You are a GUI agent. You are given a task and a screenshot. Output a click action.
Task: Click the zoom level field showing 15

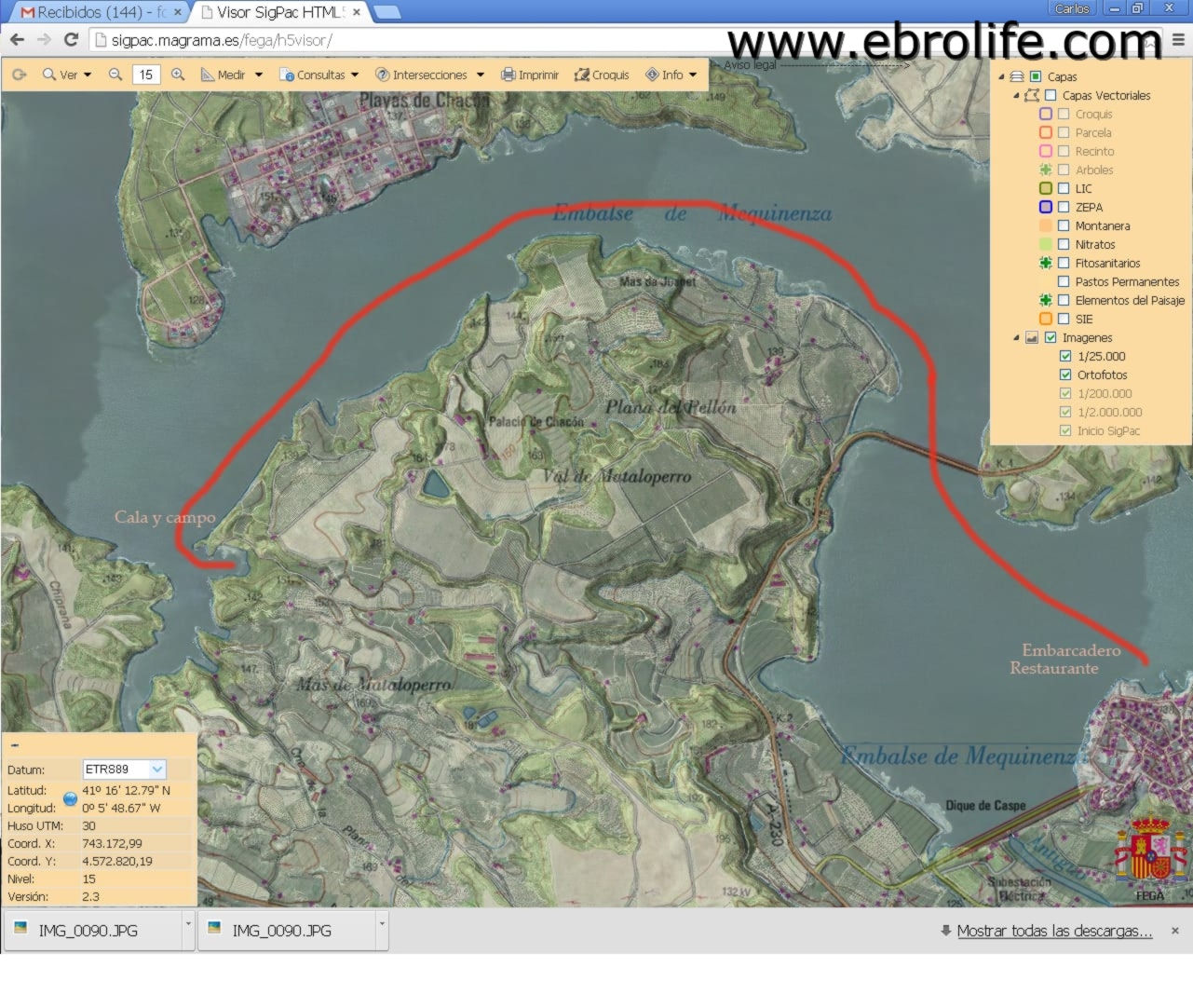146,75
